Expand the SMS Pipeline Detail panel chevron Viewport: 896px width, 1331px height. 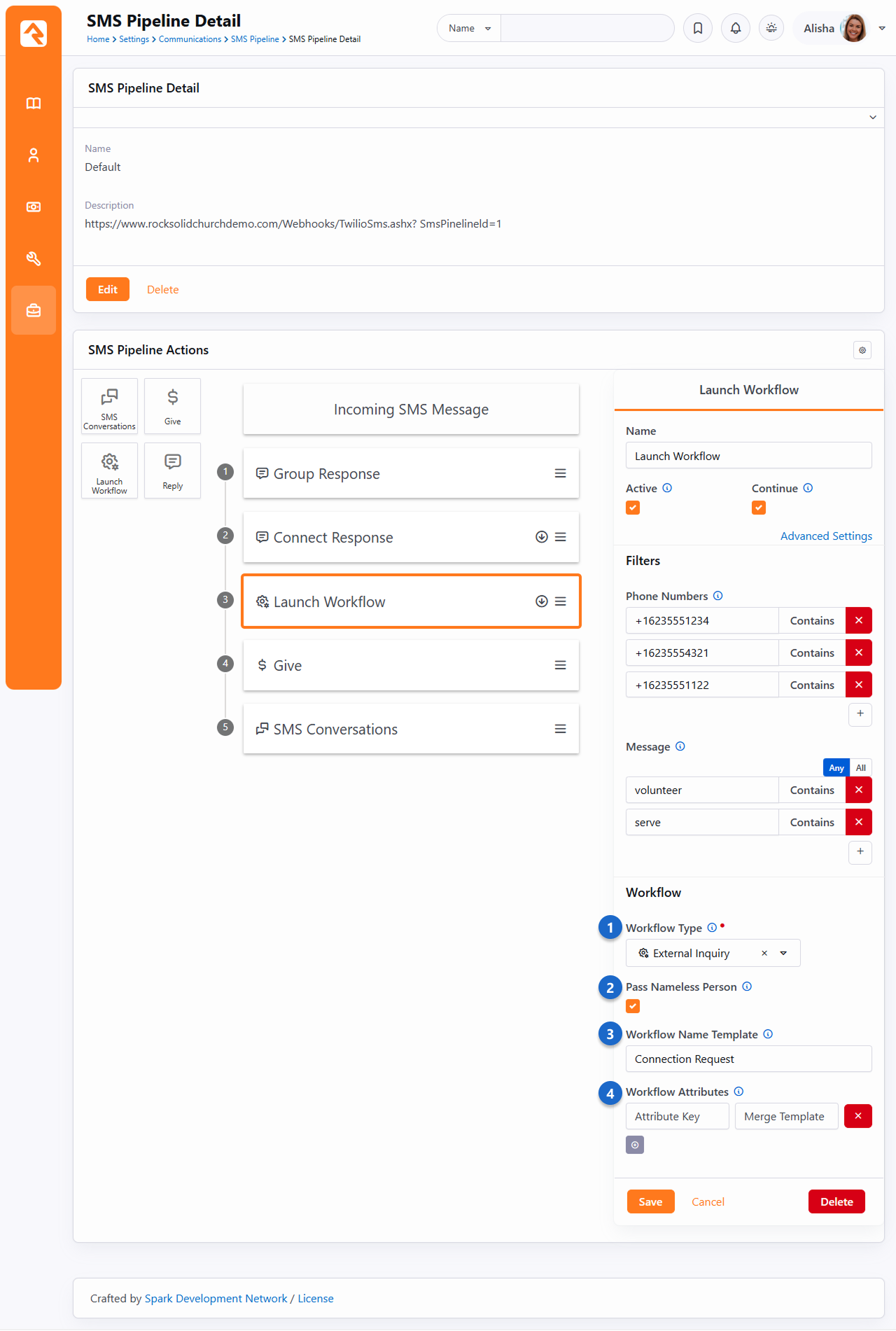click(x=872, y=117)
